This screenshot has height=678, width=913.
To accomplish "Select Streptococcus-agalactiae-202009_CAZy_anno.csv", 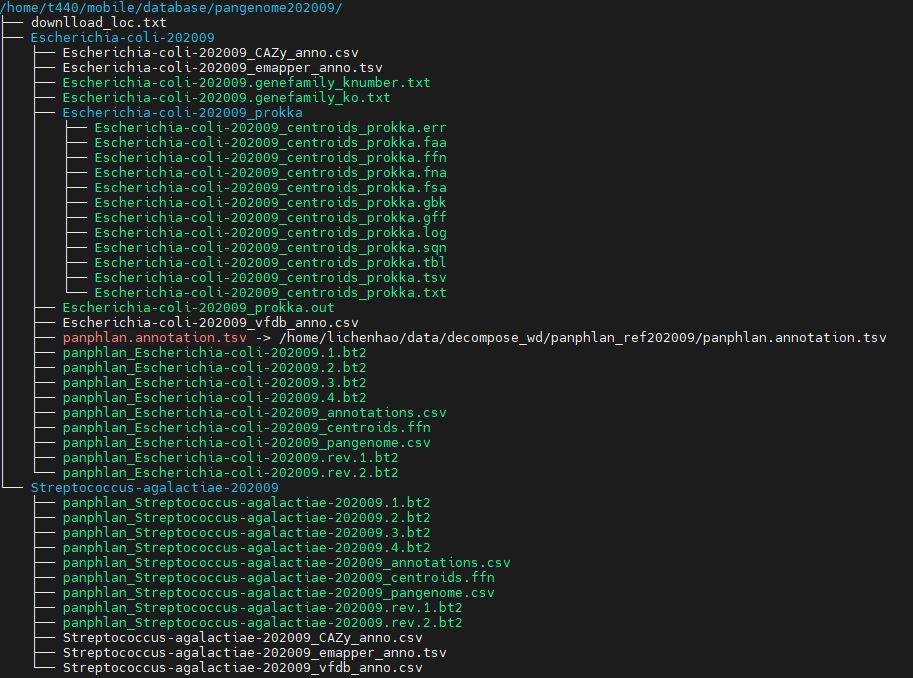I will [x=242, y=638].
